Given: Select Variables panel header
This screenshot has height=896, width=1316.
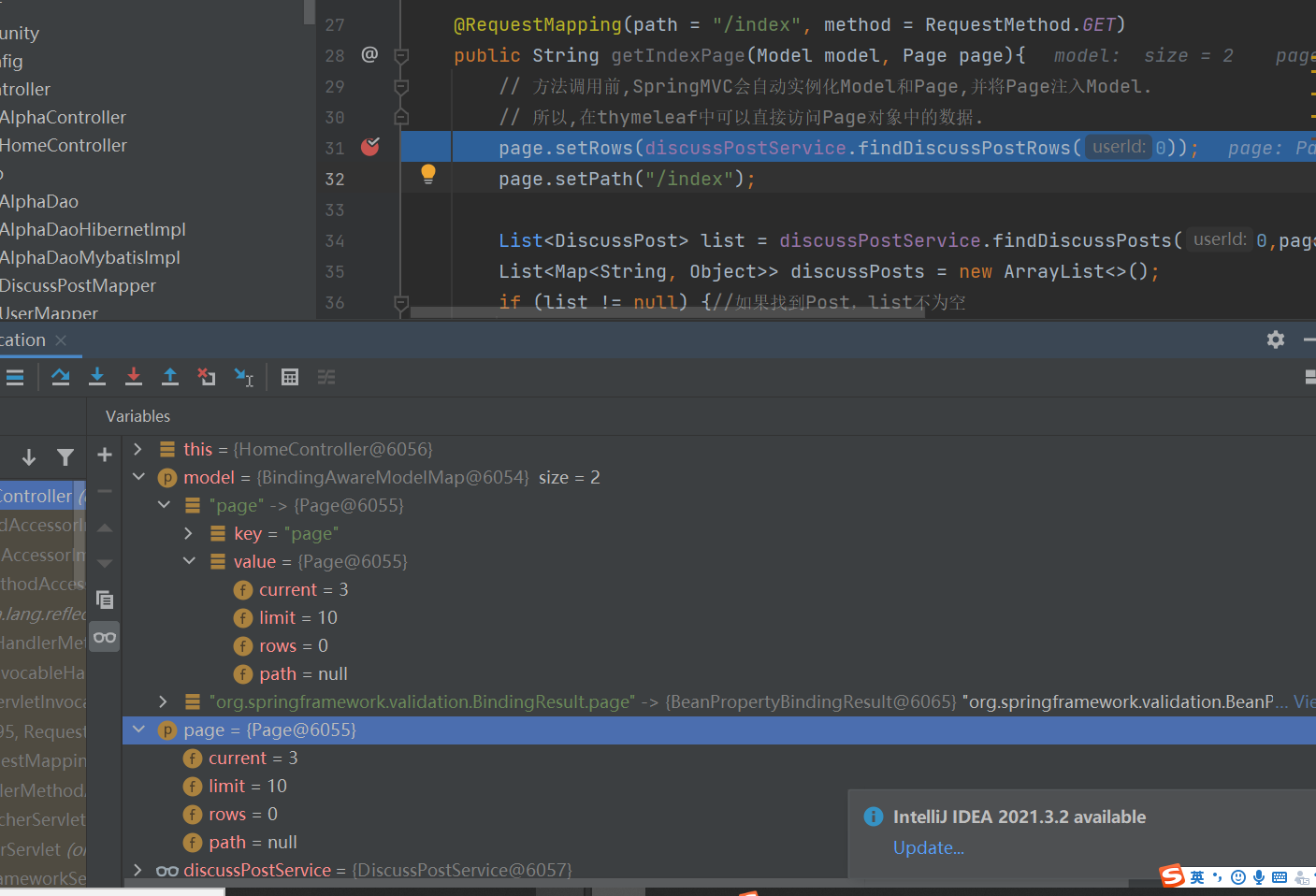Looking at the screenshot, I should pos(137,416).
